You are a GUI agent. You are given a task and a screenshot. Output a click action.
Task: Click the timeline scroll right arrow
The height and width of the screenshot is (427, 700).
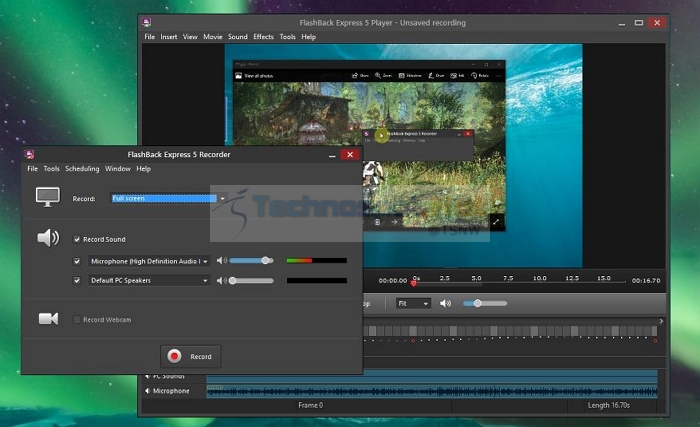point(661,321)
